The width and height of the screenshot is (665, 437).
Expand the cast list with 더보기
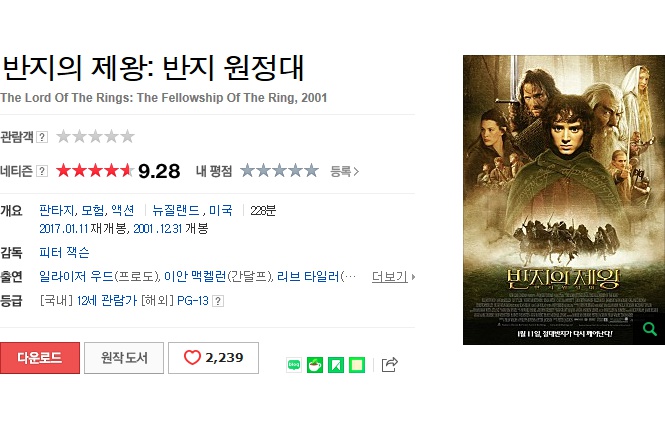[393, 277]
